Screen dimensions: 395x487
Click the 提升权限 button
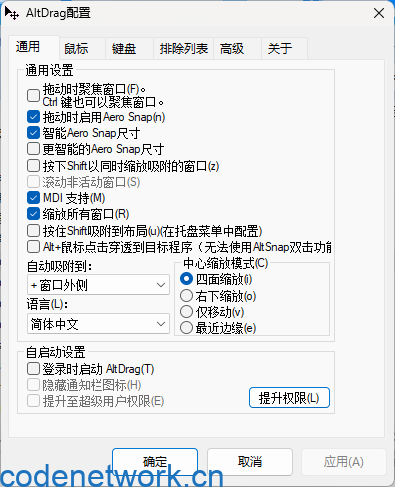(x=289, y=398)
